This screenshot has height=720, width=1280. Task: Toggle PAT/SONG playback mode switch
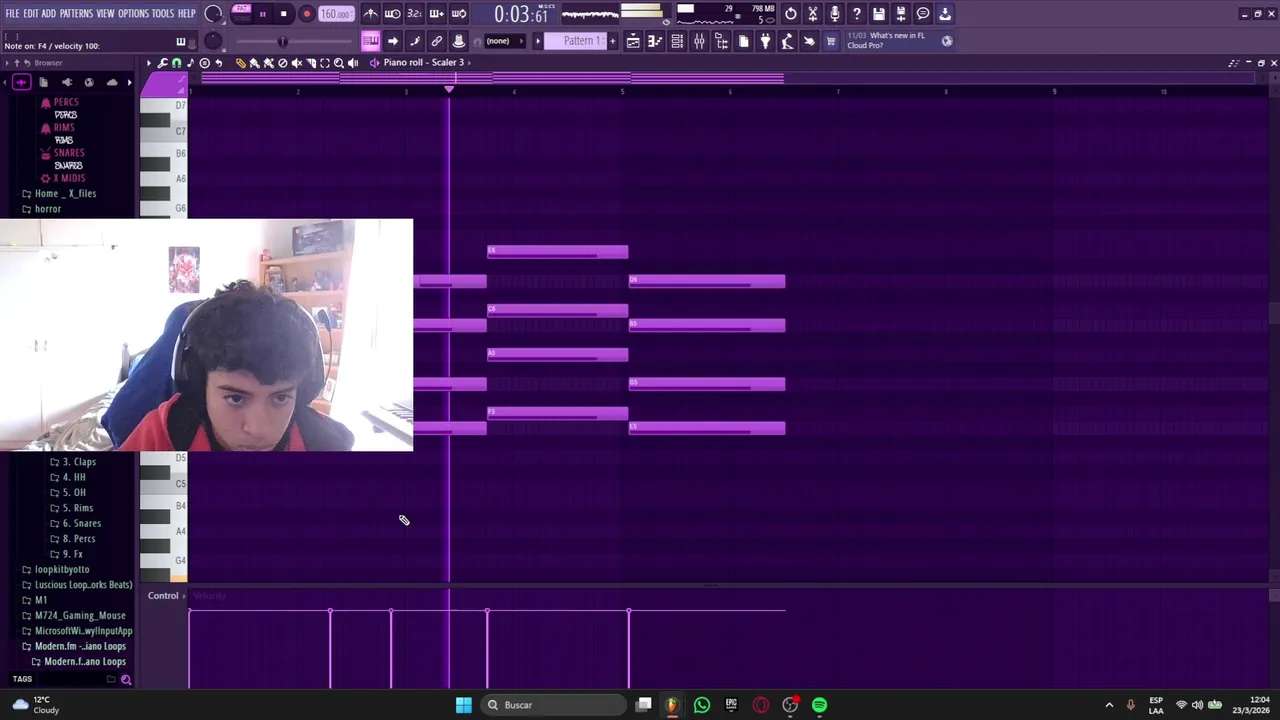coord(242,14)
